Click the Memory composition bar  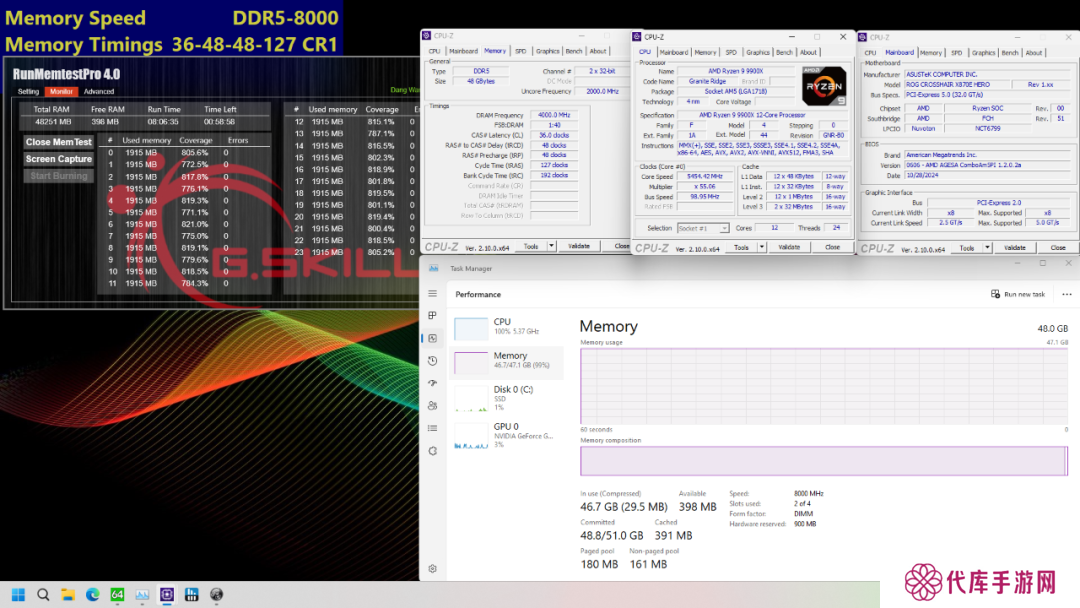click(824, 461)
